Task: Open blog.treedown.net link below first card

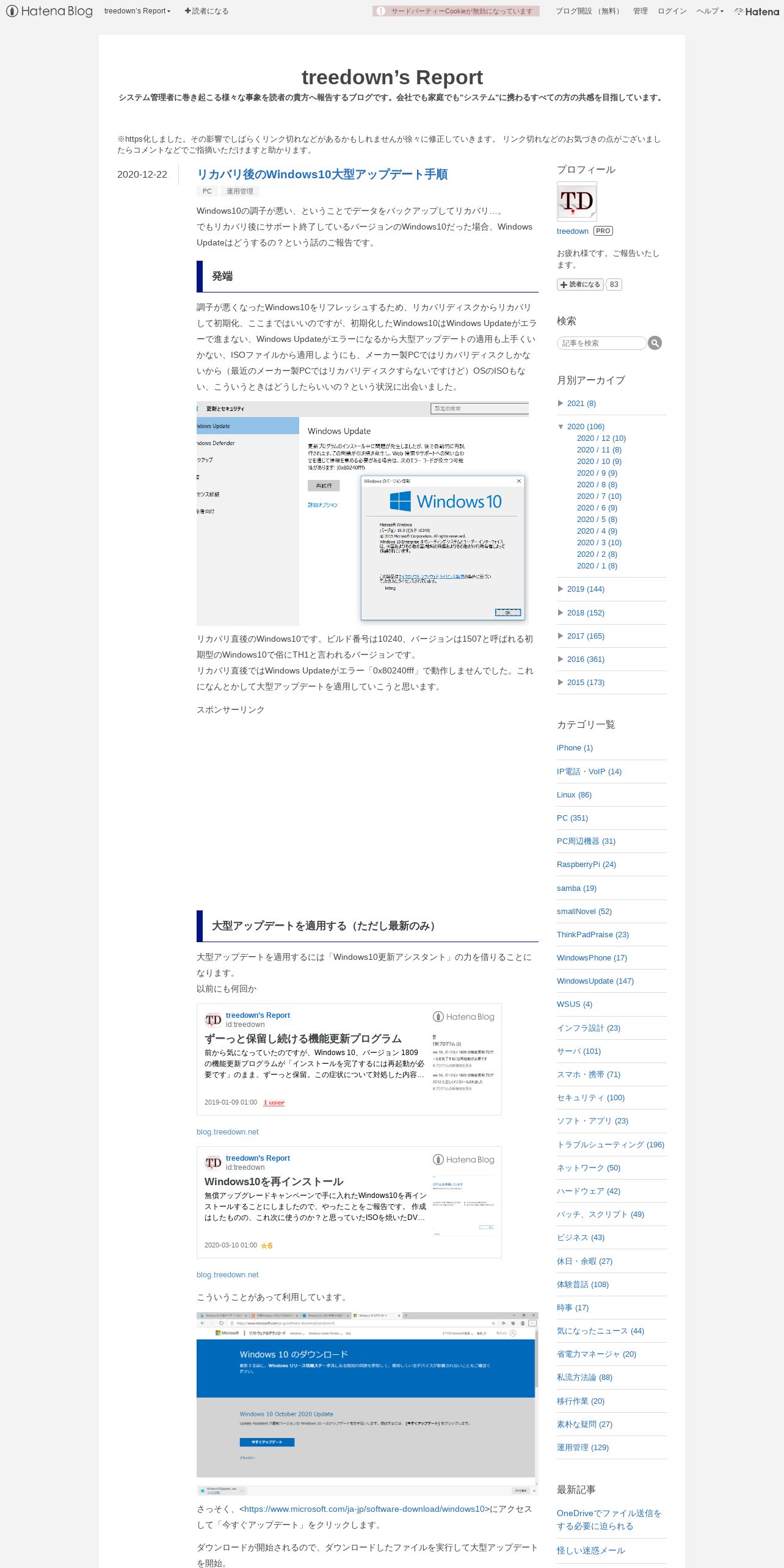Action: (227, 1131)
